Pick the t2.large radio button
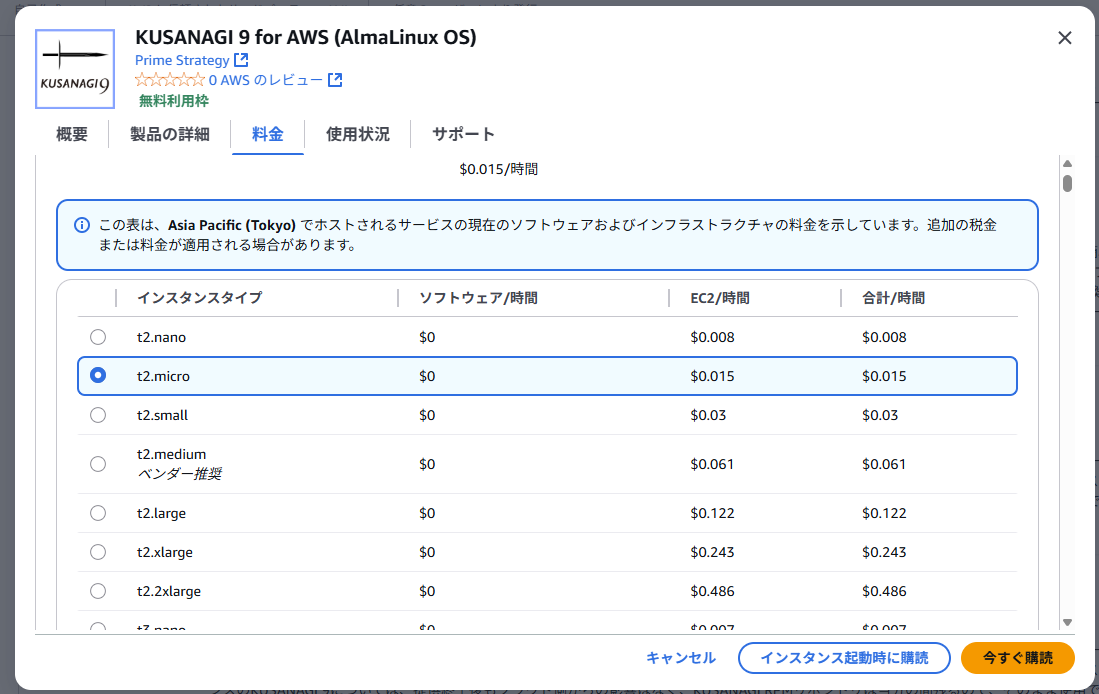Image resolution: width=1099 pixels, height=694 pixels. point(98,513)
